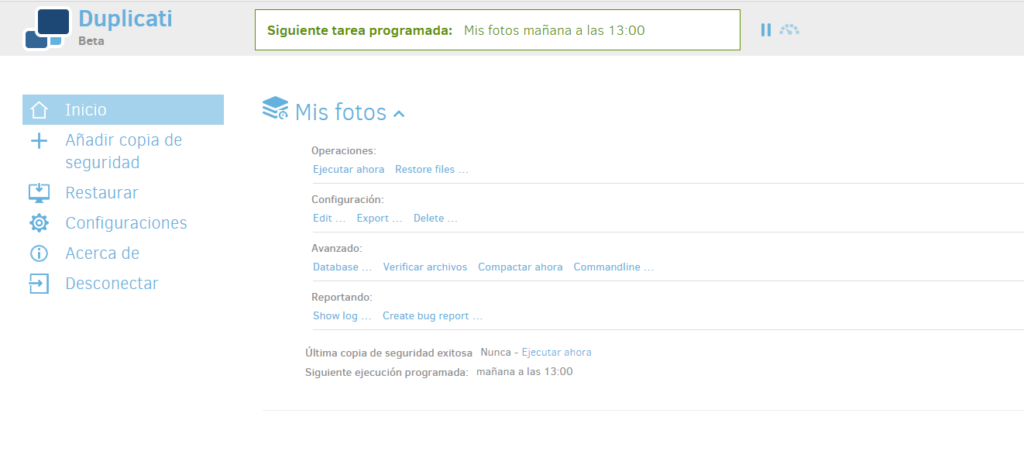
Task: Click the Mis fotos backup stack icon
Action: pyautogui.click(x=275, y=109)
